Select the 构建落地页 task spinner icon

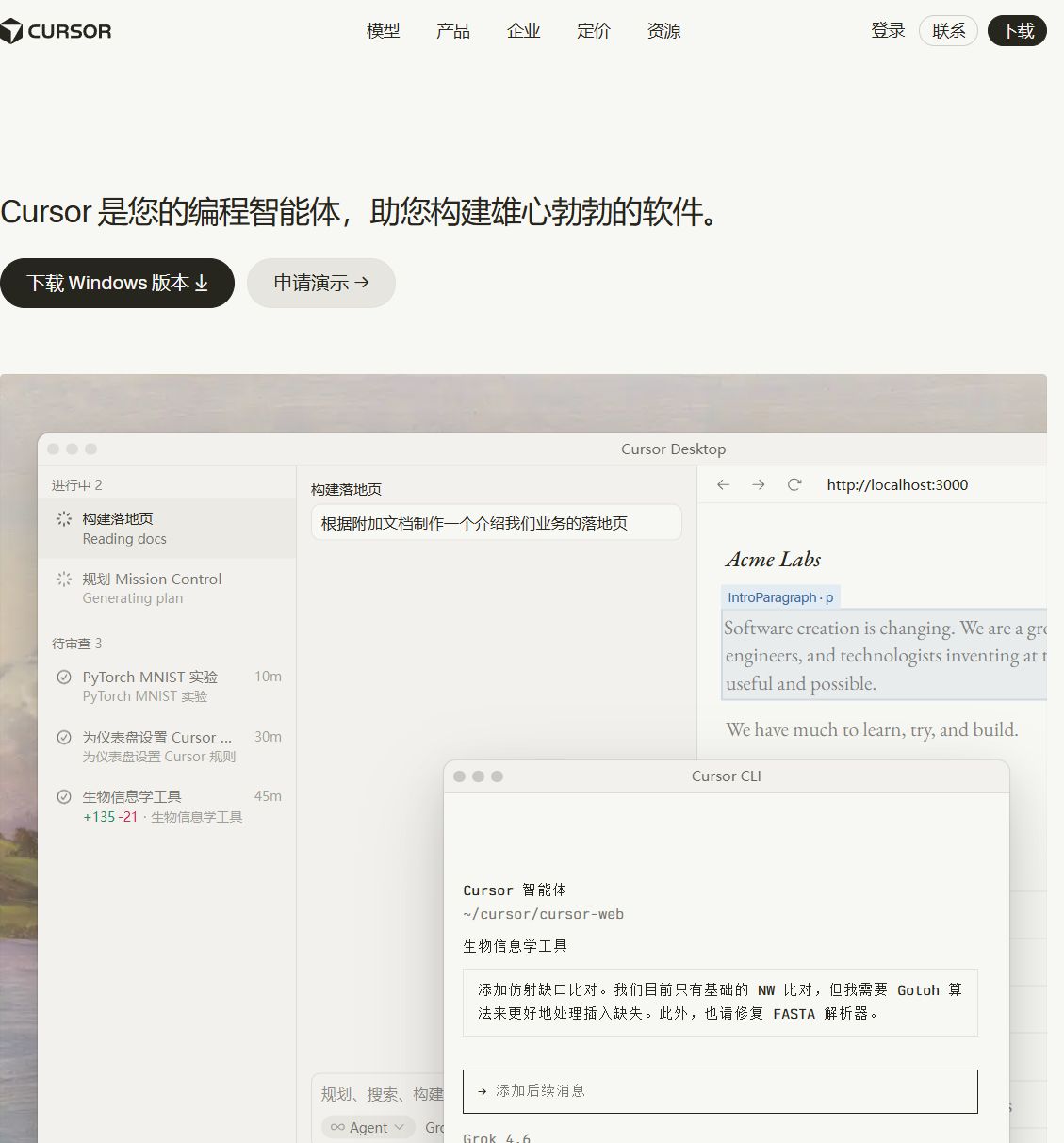[64, 519]
